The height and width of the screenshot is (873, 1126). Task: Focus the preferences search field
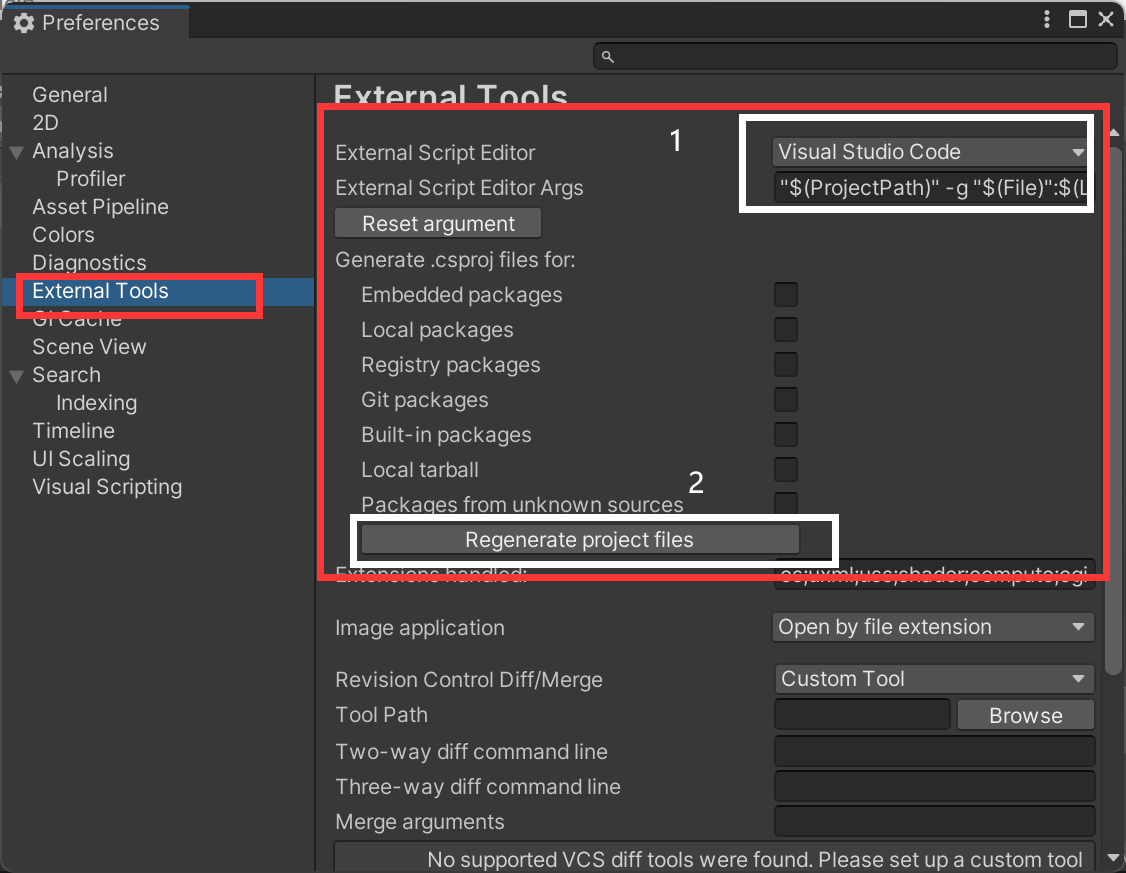[855, 57]
